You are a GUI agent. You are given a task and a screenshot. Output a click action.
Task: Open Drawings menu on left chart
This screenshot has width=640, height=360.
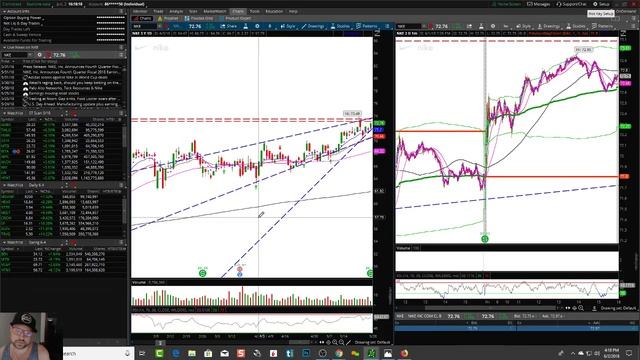coord(313,26)
